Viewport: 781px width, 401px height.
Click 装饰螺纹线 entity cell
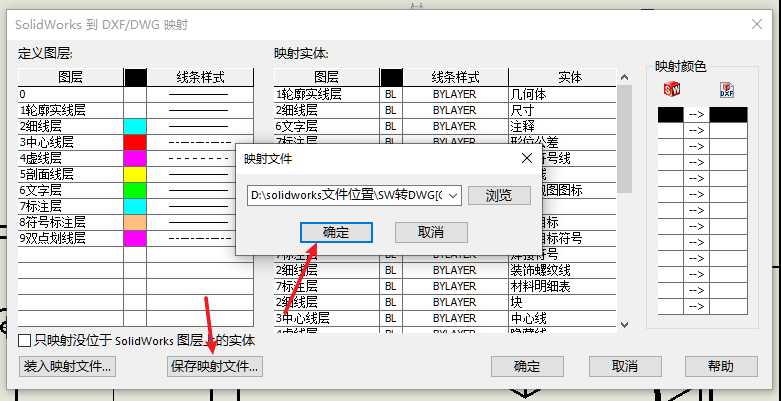coord(562,270)
